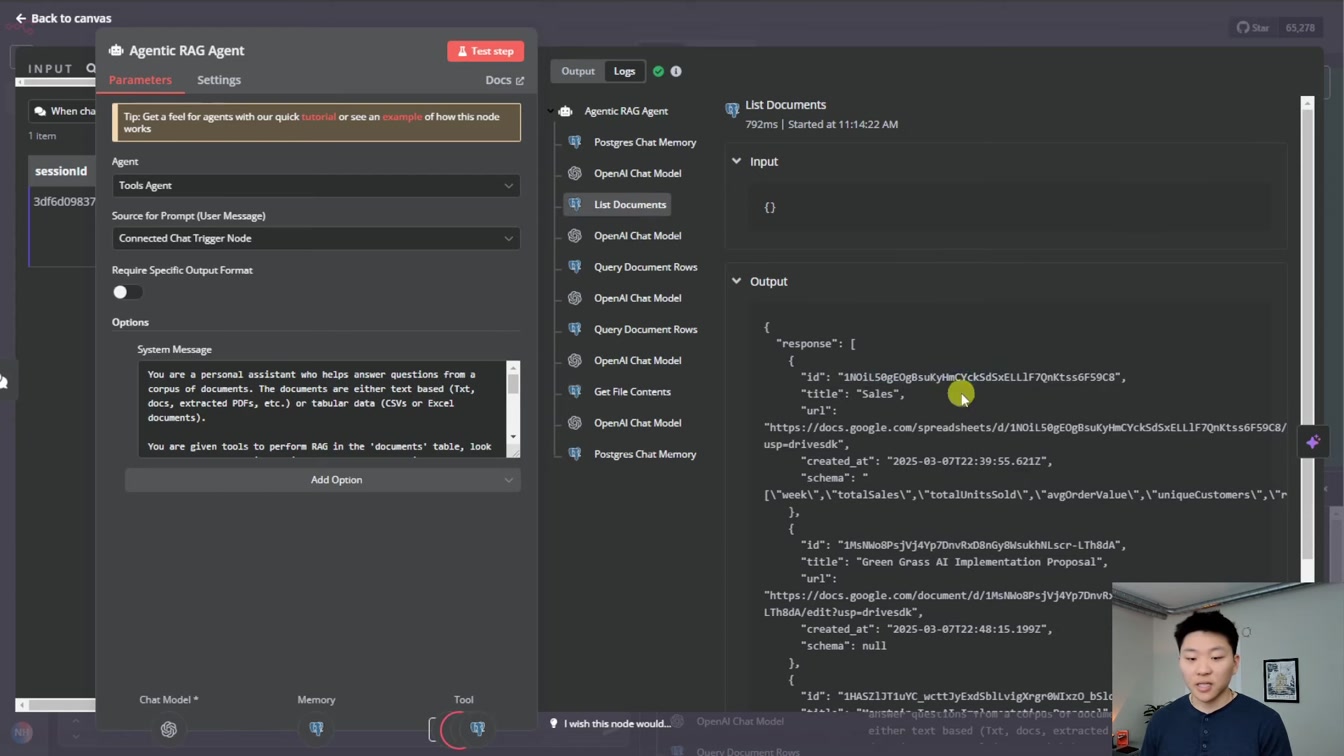
Task: Click the System Message scrollbar thumb
Action: tap(513, 383)
